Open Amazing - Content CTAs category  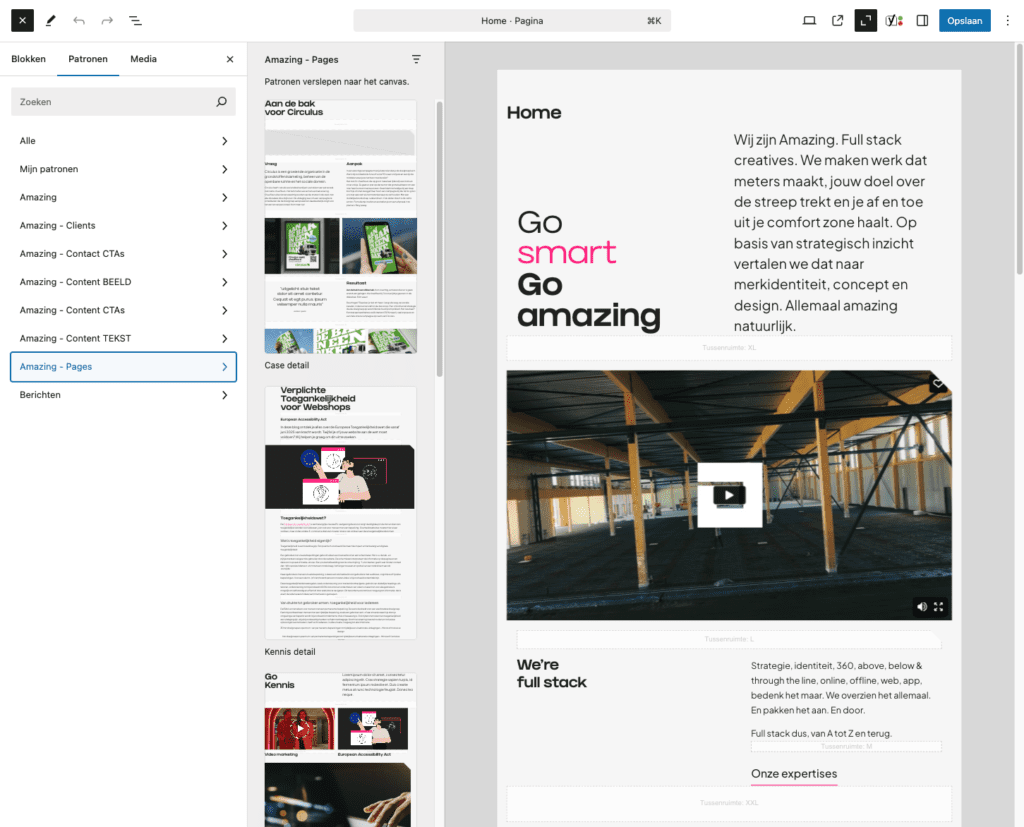[123, 310]
